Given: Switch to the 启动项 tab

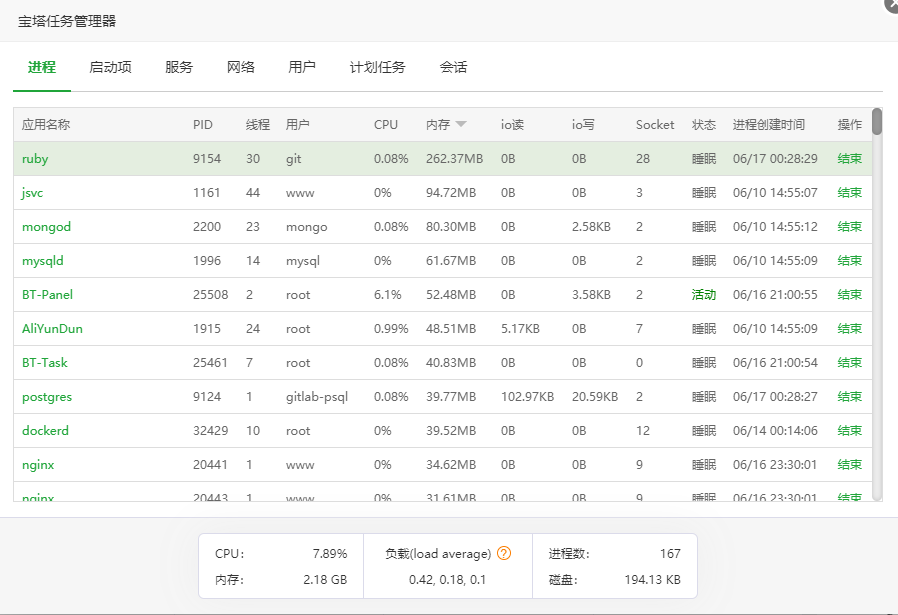Looking at the screenshot, I should (110, 68).
